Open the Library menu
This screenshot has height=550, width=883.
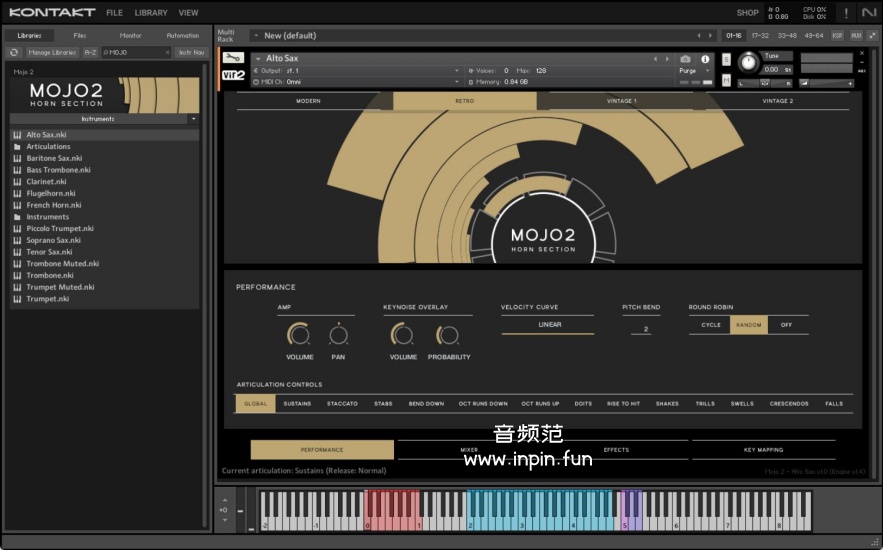pos(151,13)
